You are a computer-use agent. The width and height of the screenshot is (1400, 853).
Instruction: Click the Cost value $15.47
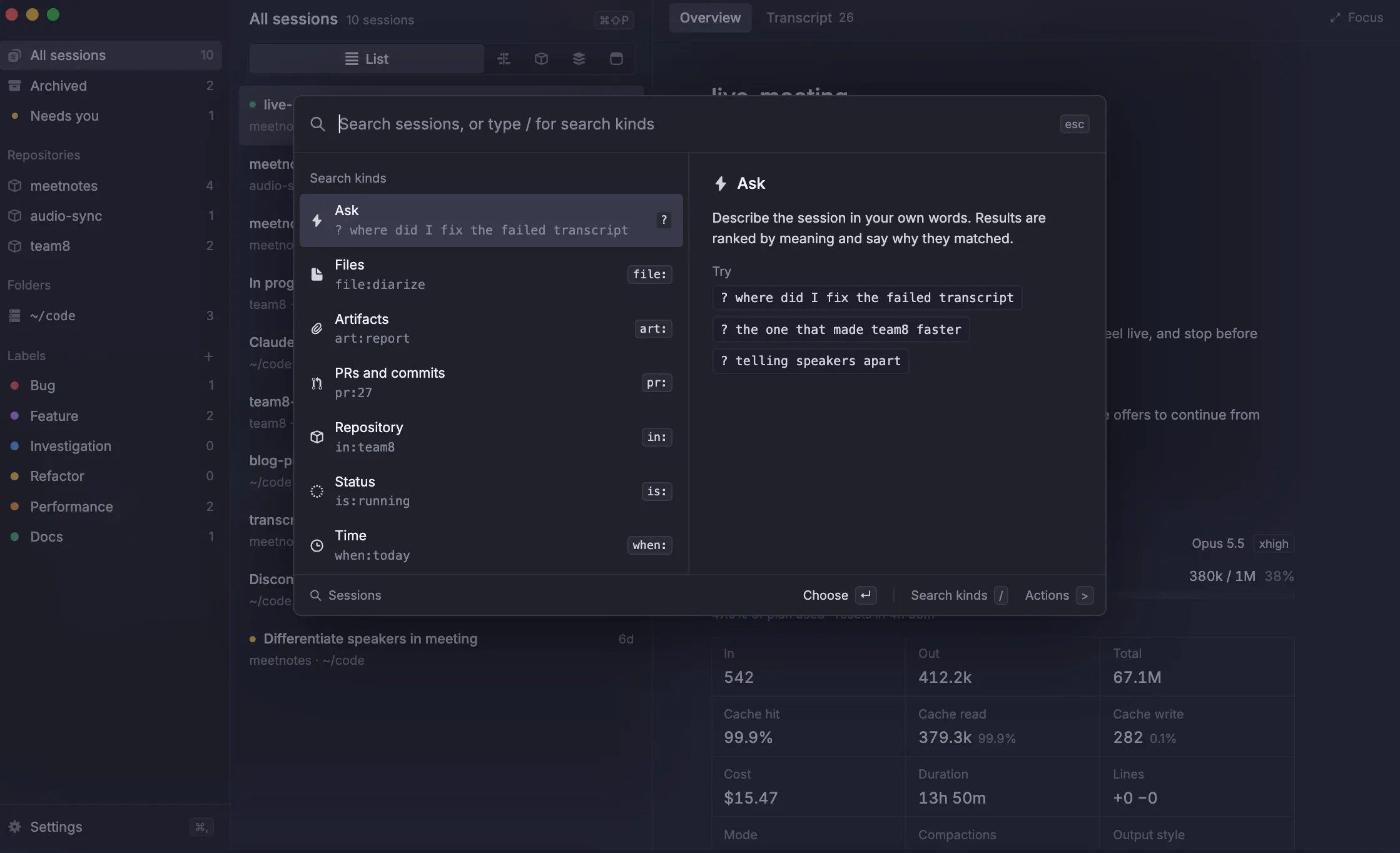[751, 798]
